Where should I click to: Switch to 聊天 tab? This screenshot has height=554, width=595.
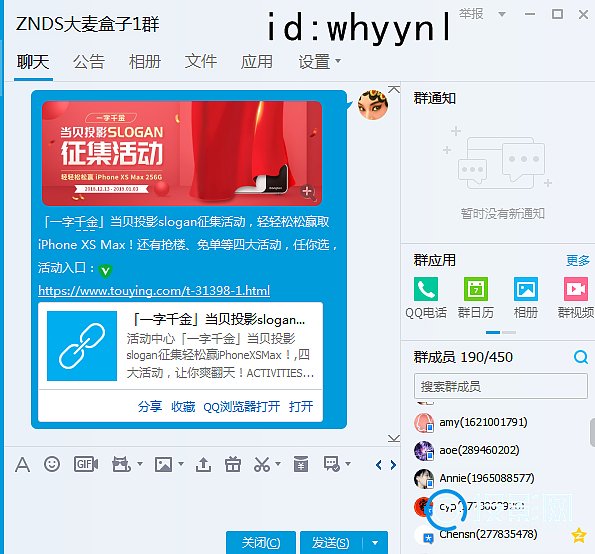coord(33,61)
